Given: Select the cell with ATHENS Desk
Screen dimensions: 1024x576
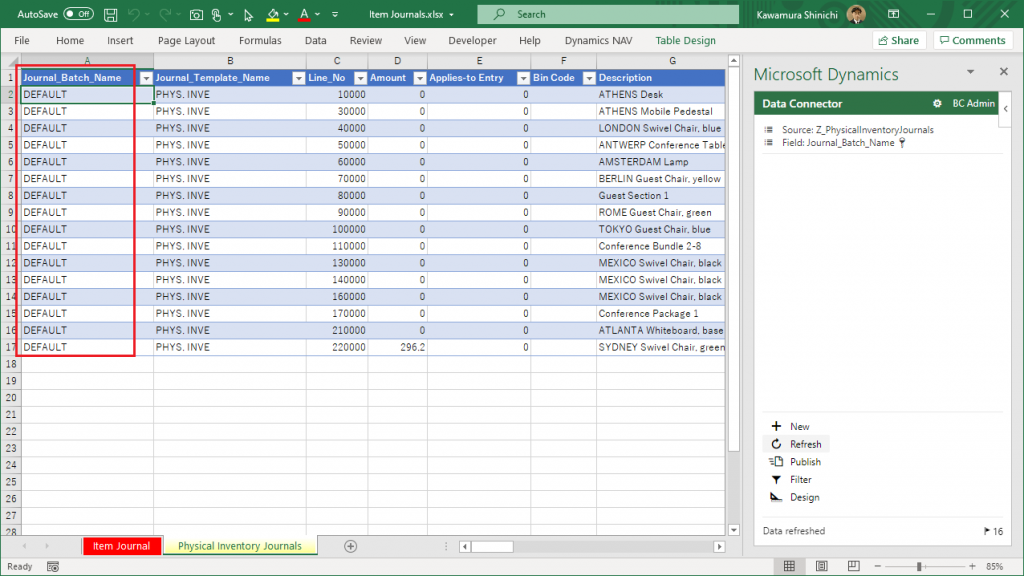Looking at the screenshot, I should tap(660, 95).
